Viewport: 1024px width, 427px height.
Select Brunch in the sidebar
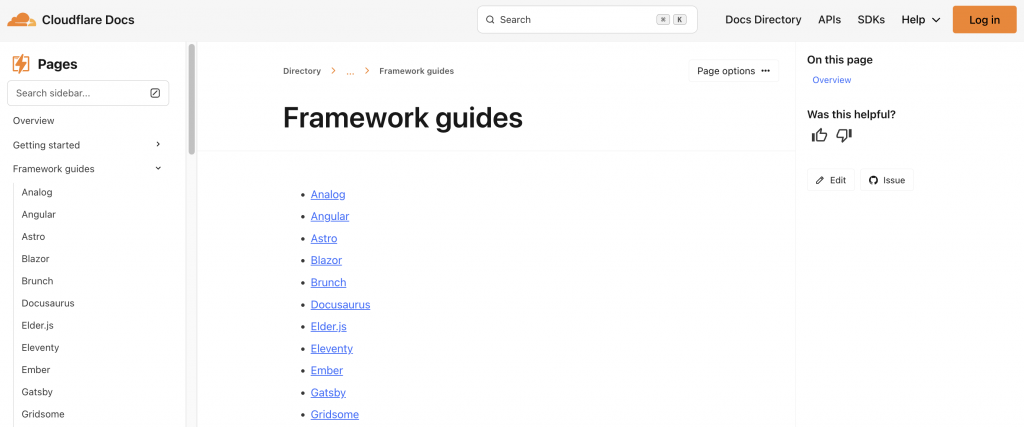coord(37,281)
